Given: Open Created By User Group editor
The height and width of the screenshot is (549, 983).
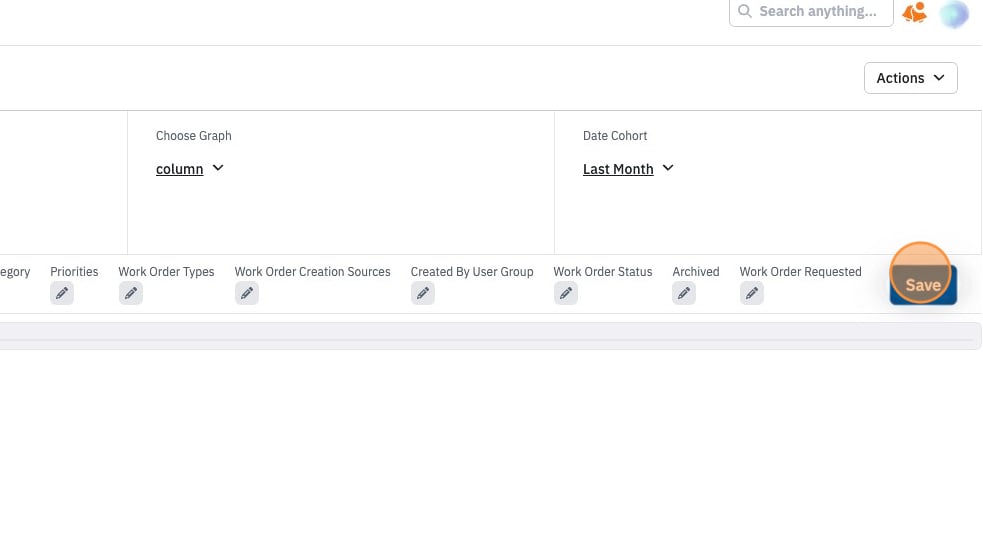Looking at the screenshot, I should click(423, 293).
